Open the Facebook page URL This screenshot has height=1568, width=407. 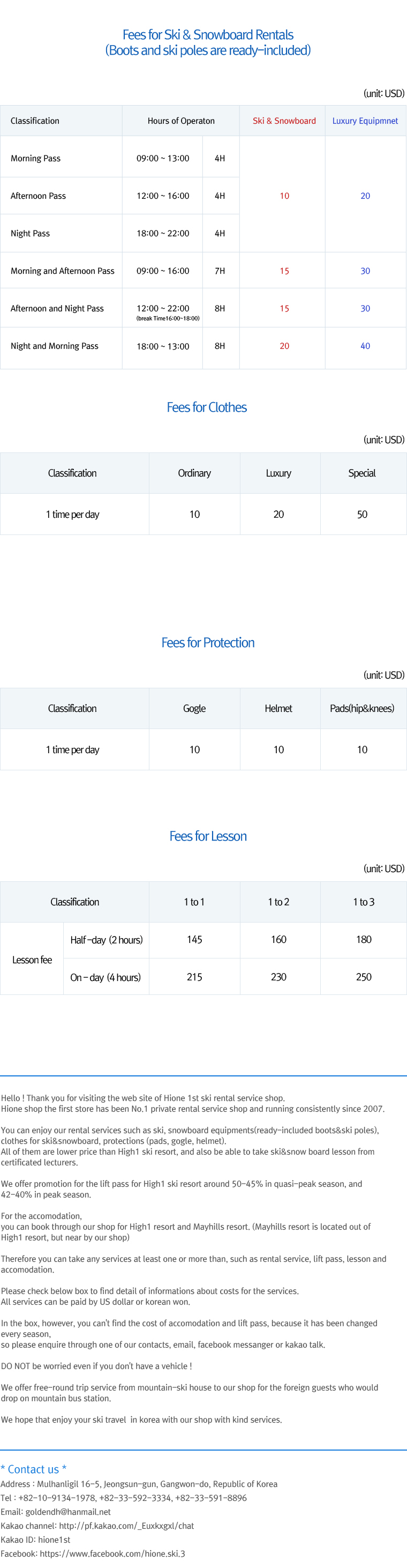coord(112,1554)
